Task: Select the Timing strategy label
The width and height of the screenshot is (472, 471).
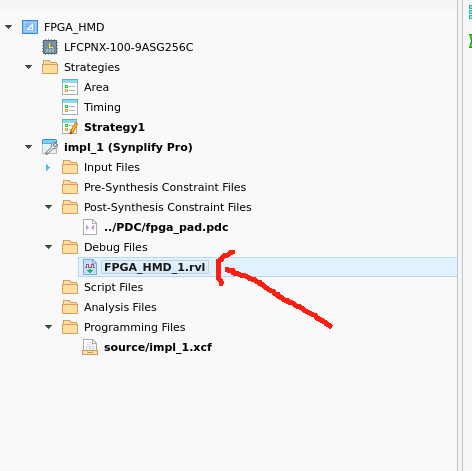Action: point(102,107)
